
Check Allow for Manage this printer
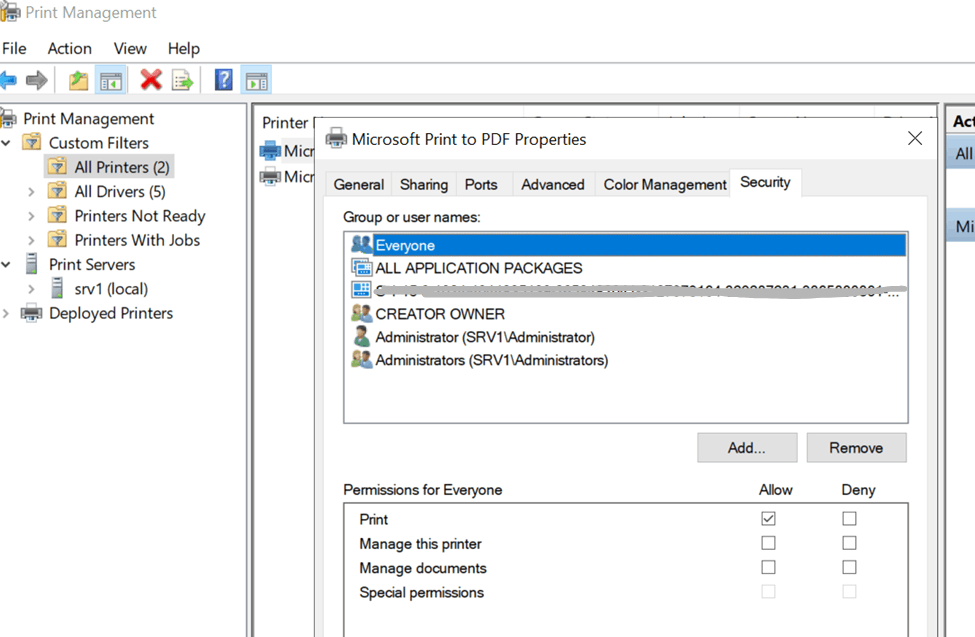pos(768,543)
